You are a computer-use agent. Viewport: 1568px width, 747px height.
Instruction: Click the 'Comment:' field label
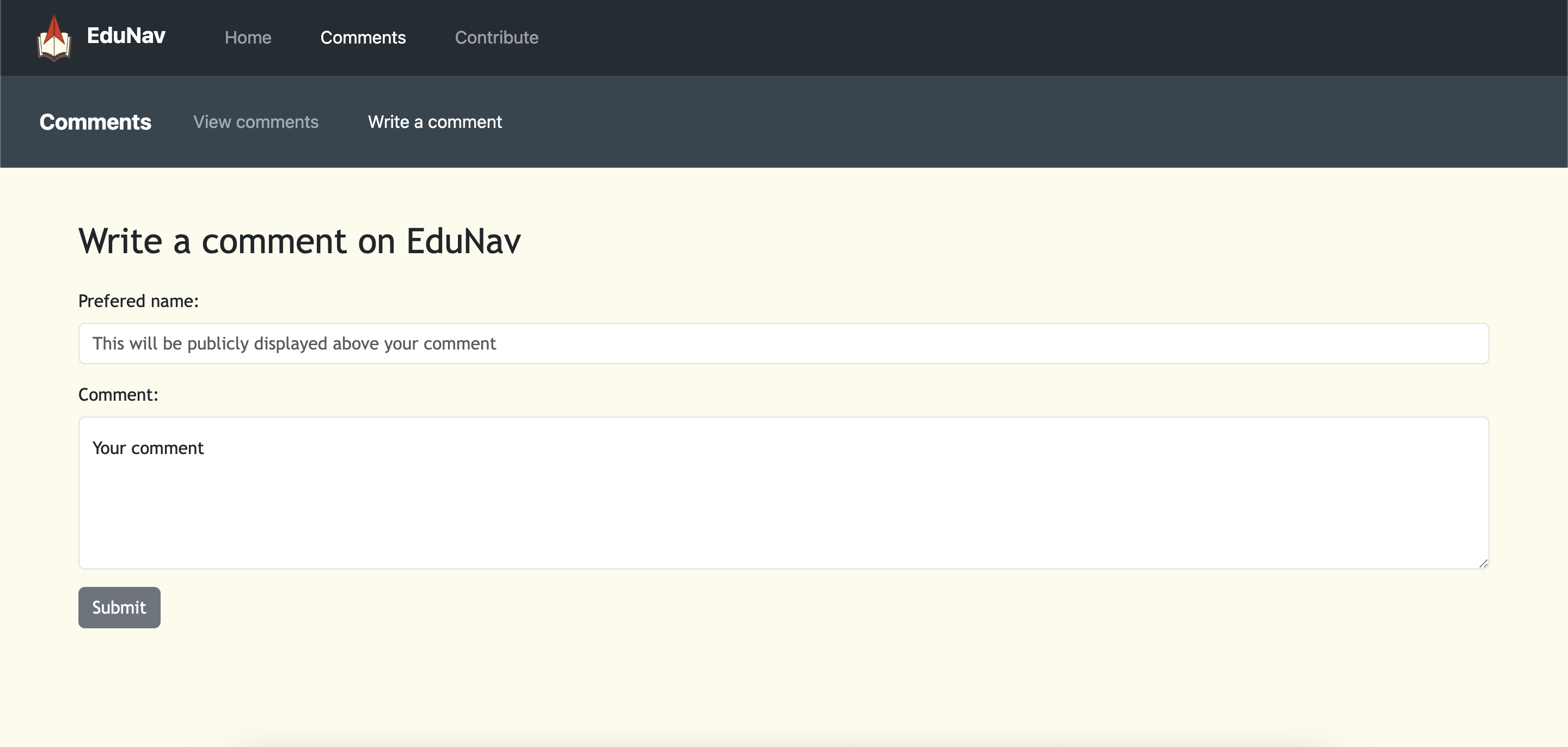(118, 395)
